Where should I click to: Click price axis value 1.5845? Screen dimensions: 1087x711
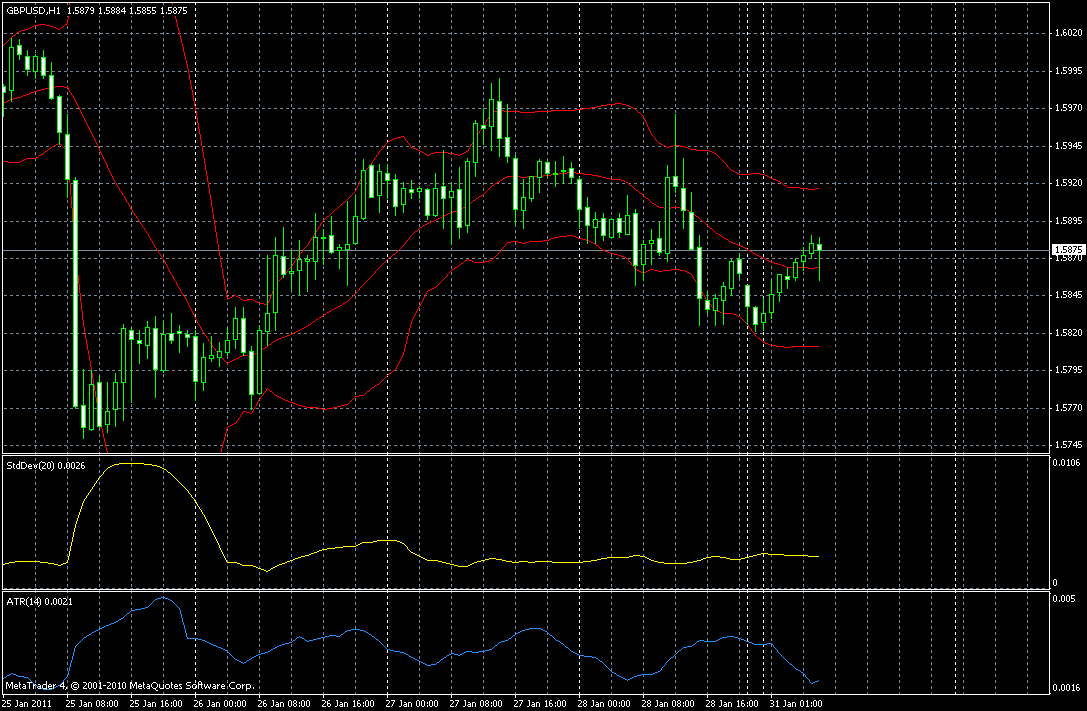click(x=1068, y=295)
